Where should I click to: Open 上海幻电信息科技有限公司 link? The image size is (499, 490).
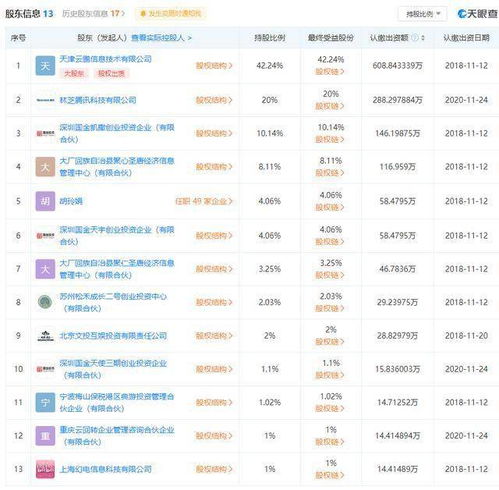pos(105,469)
